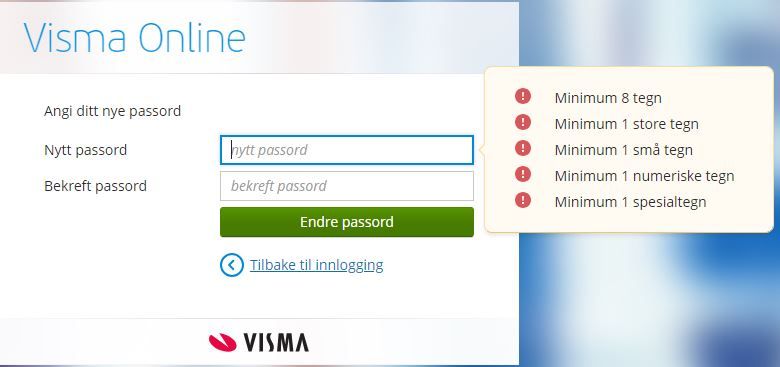Click the red Visma logo symbol
The image size is (780, 367).
pos(222,343)
